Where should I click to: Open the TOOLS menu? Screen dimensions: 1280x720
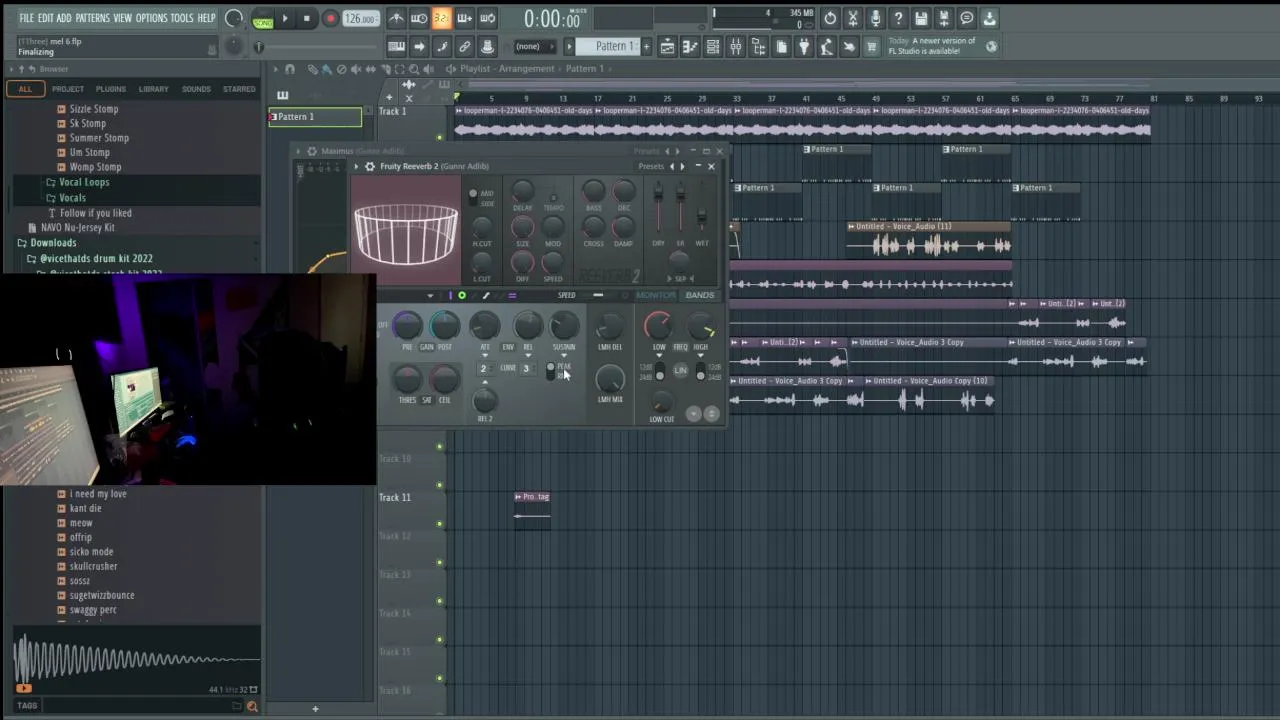tap(181, 18)
